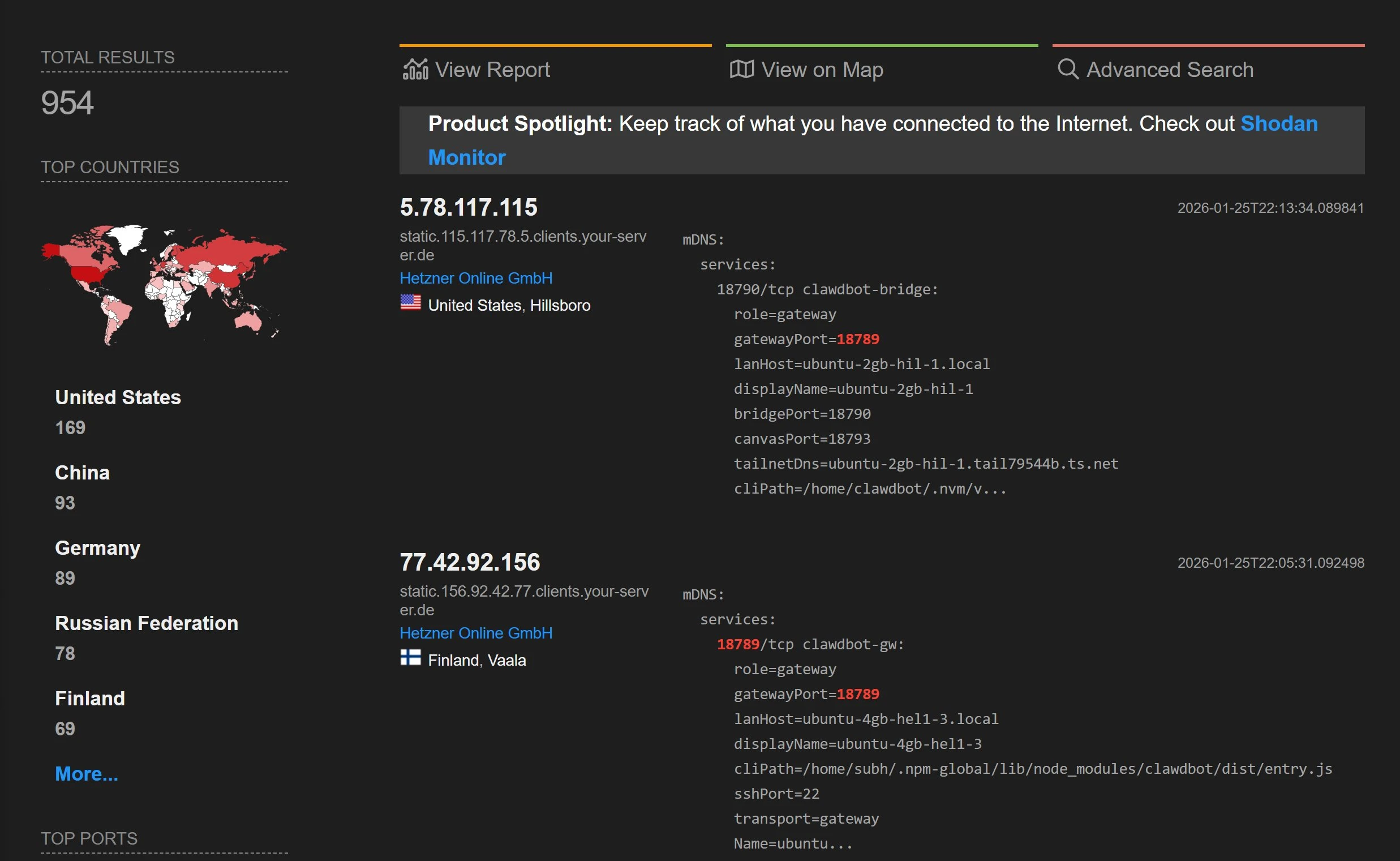Expand more countries with the More... link
Viewport: 1400px width, 861px height.
pyautogui.click(x=87, y=773)
